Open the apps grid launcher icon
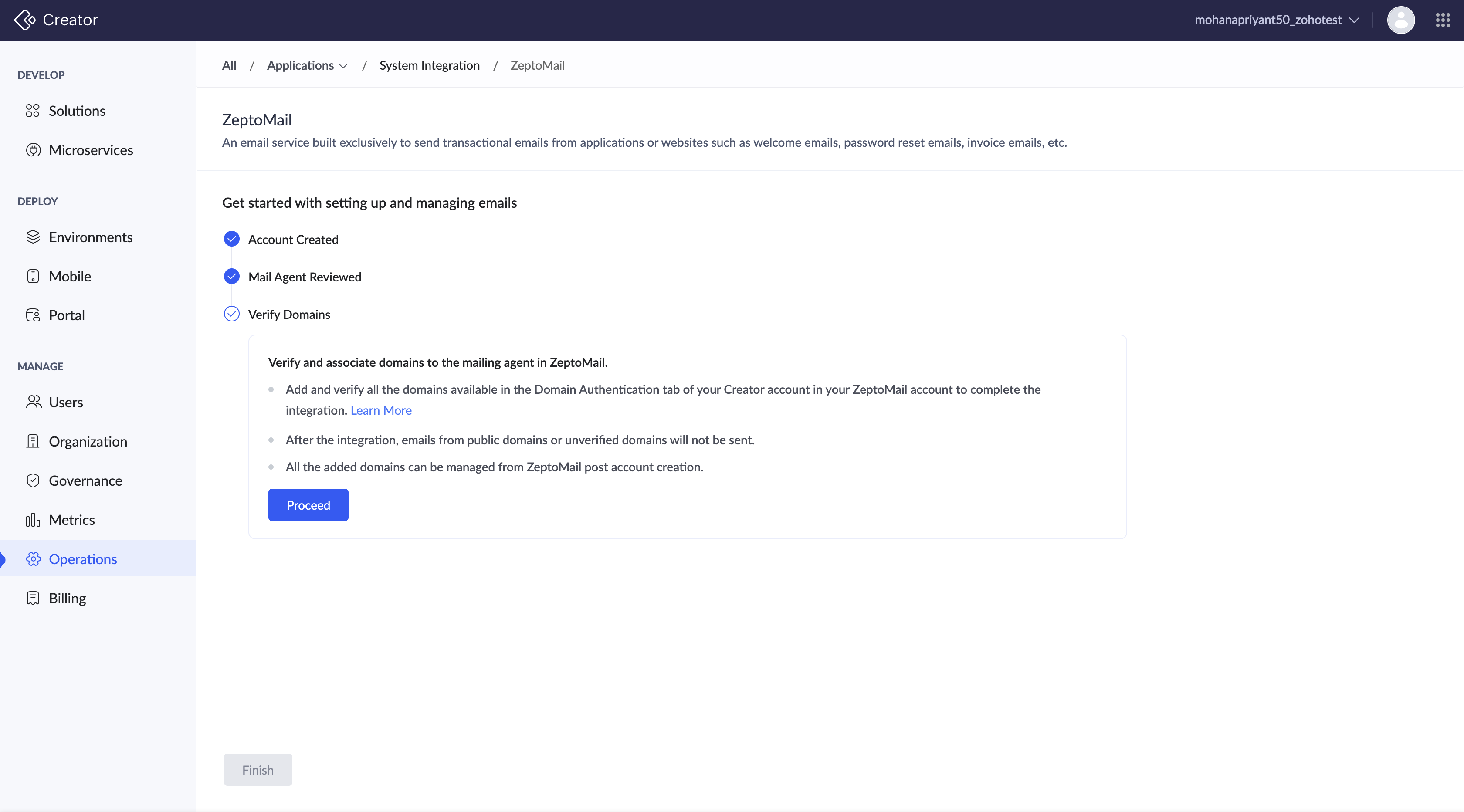 (x=1442, y=20)
